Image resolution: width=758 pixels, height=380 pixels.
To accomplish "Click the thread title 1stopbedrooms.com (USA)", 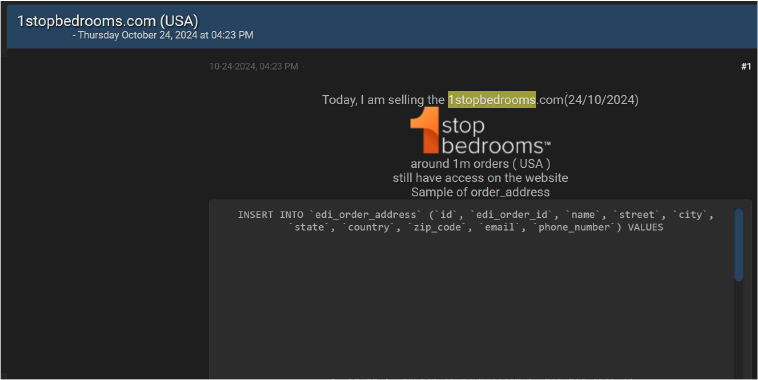I will (108, 21).
